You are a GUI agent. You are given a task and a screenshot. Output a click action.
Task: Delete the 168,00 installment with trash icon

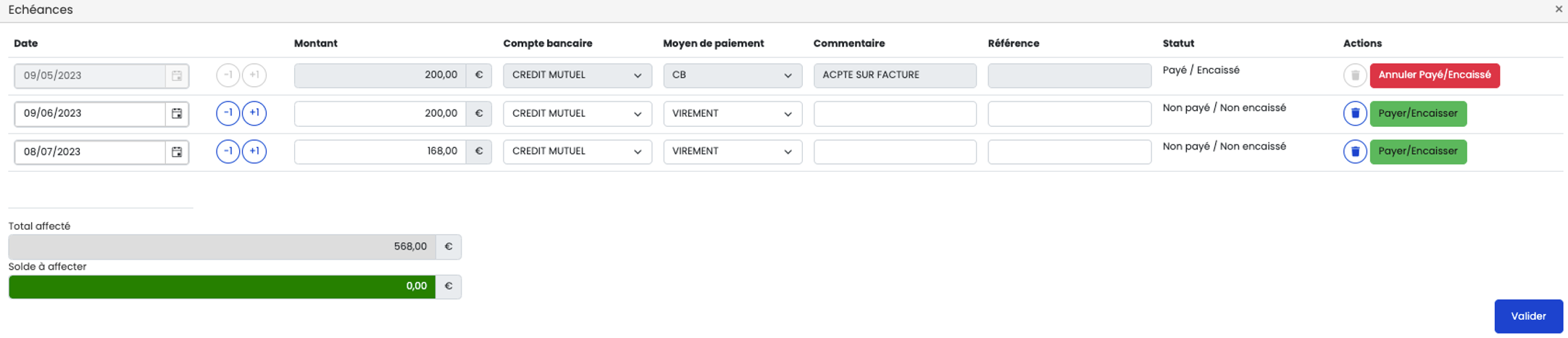1354,152
